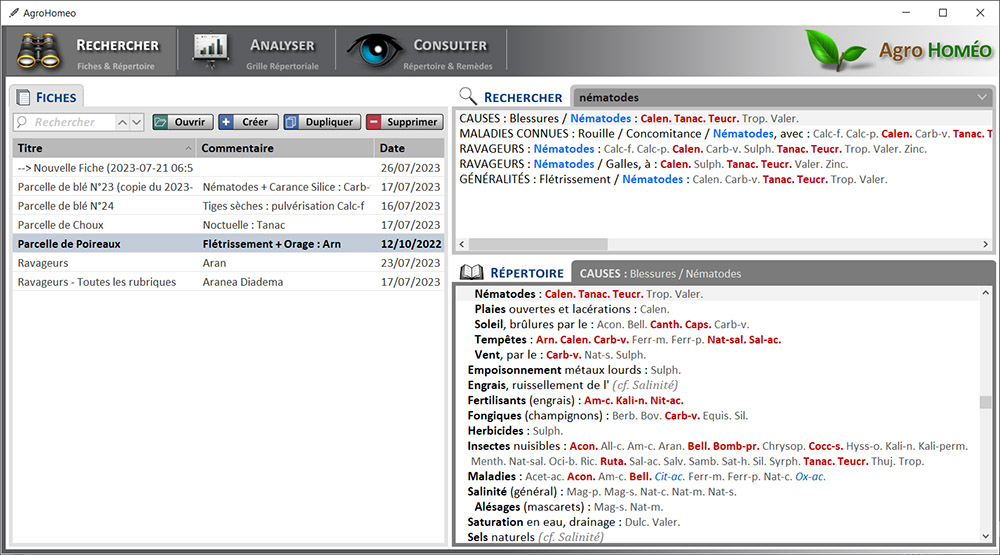This screenshot has width=1000, height=555.
Task: Click the RAVAGEURS : Nématodes : Calc-f result
Action: tap(693, 149)
